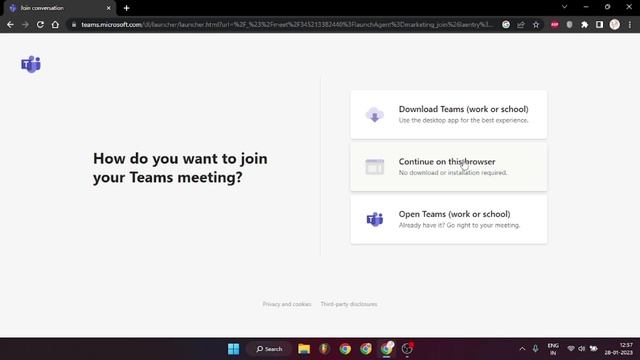Image resolution: width=640 pixels, height=360 pixels.
Task: Click the purple cloud download icon
Action: click(x=375, y=115)
